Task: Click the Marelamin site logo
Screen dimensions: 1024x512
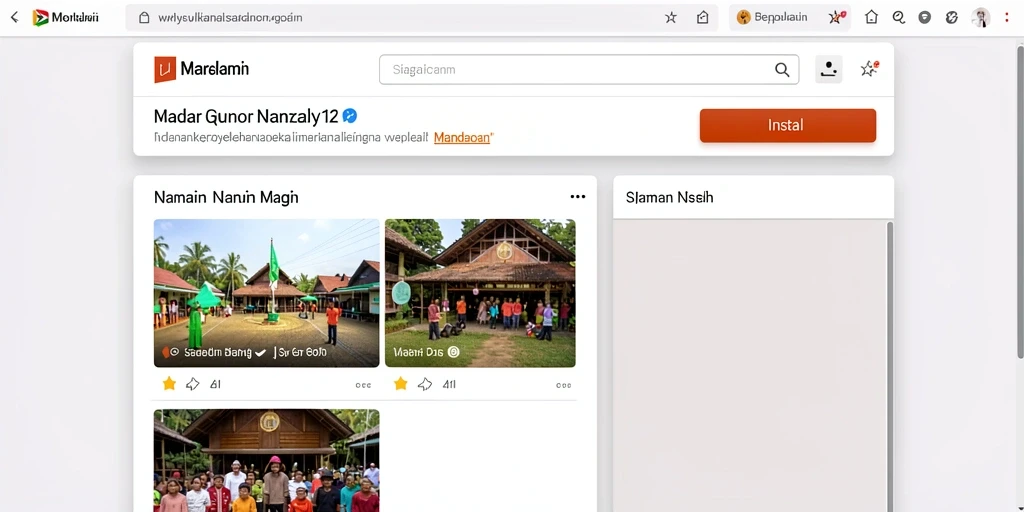Action: point(201,69)
